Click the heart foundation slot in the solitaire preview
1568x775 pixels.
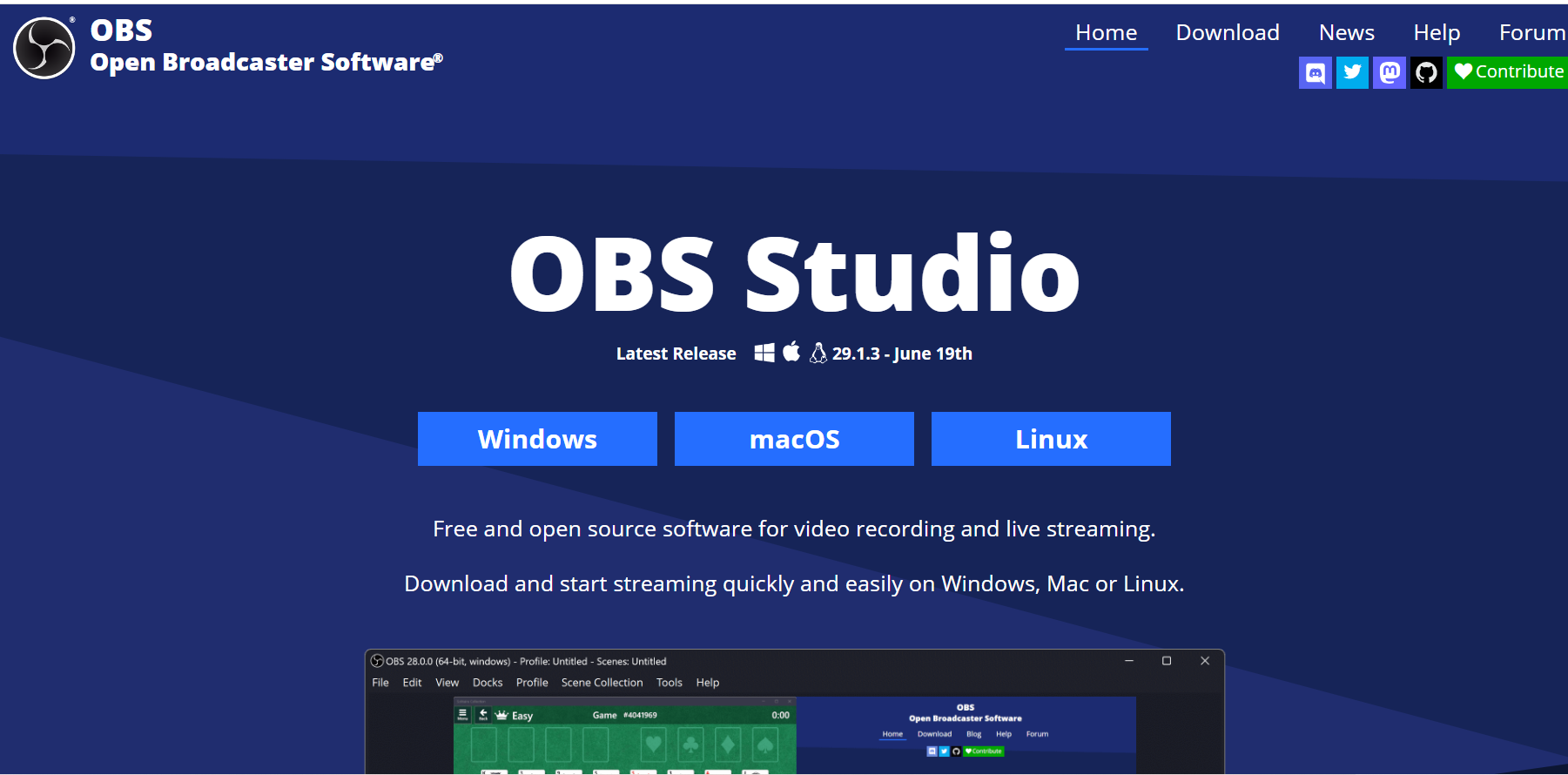(654, 745)
